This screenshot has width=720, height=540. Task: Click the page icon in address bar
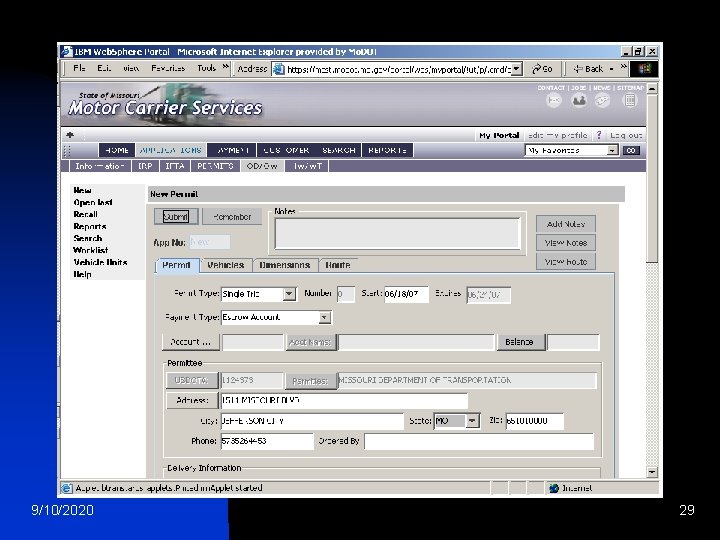[278, 69]
